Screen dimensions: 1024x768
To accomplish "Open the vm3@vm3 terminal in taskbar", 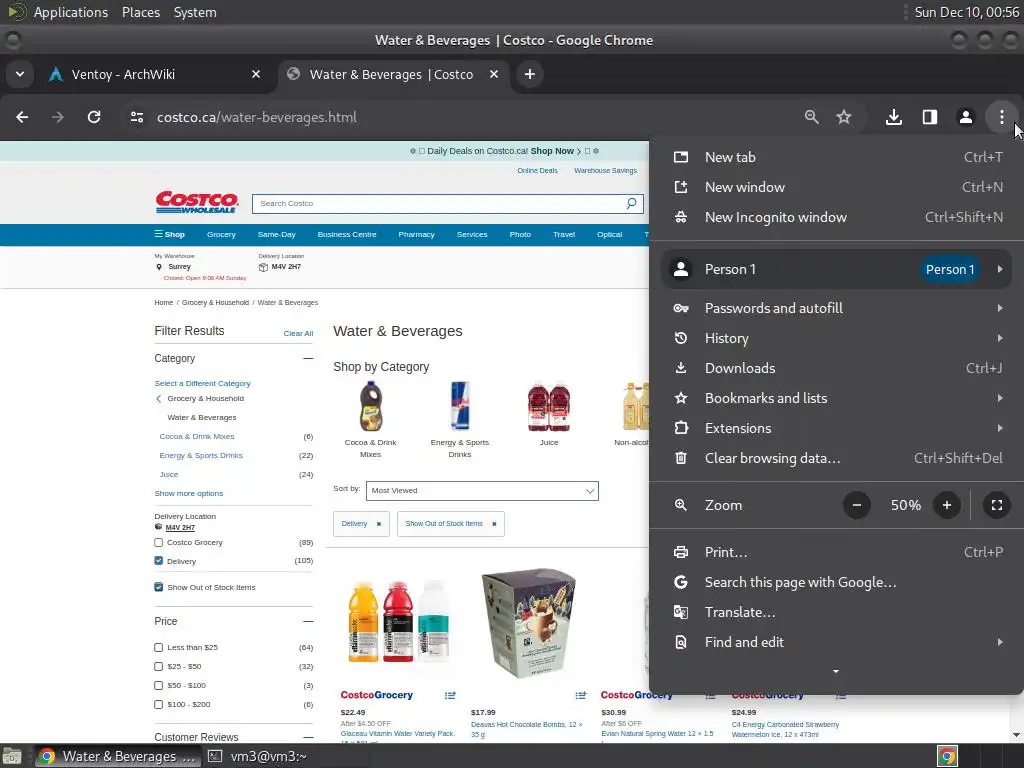I will pos(258,757).
